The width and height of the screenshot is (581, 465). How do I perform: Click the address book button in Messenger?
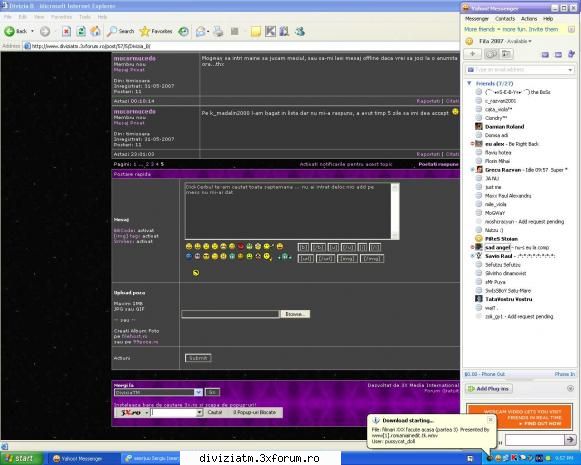(506, 54)
